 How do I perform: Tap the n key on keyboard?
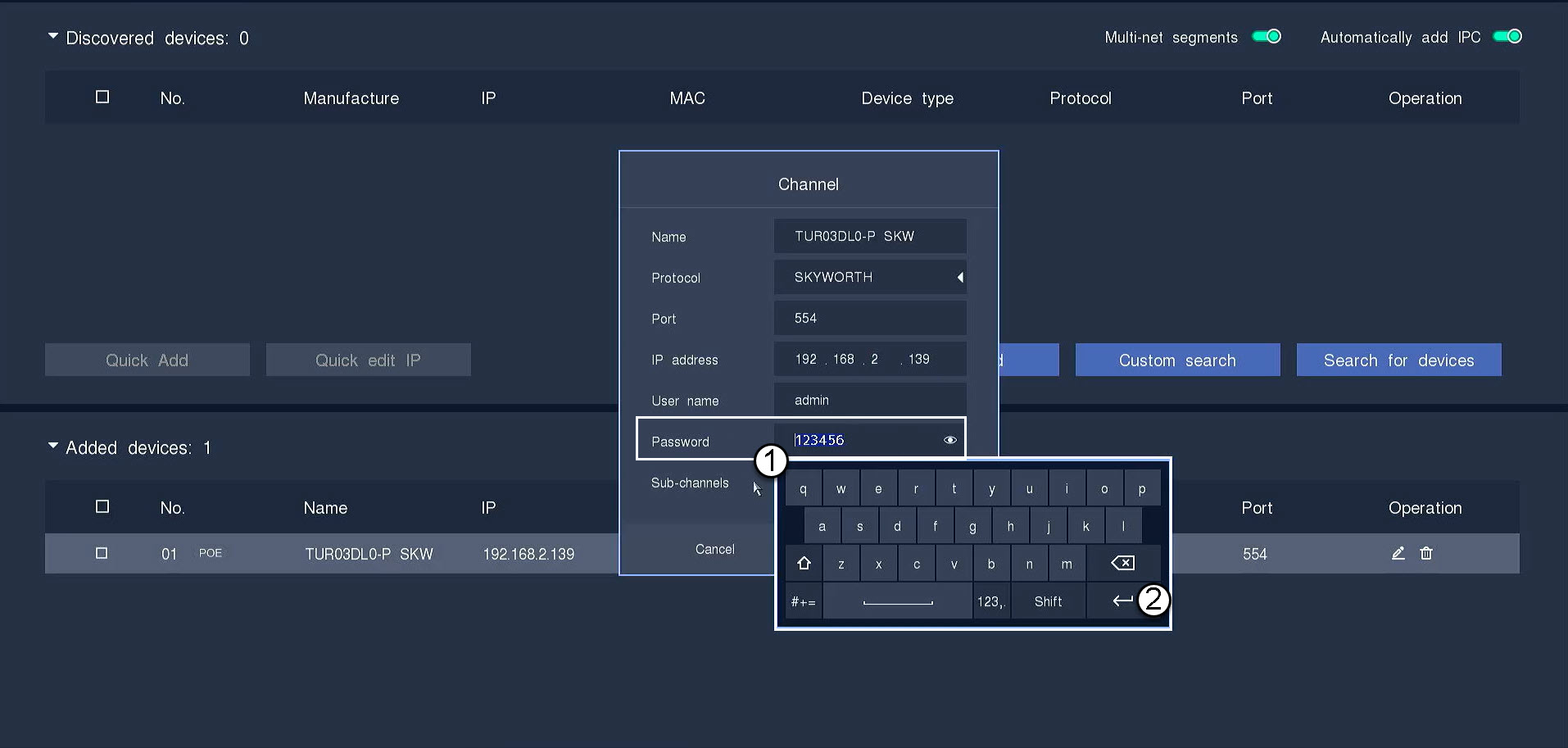point(1029,563)
